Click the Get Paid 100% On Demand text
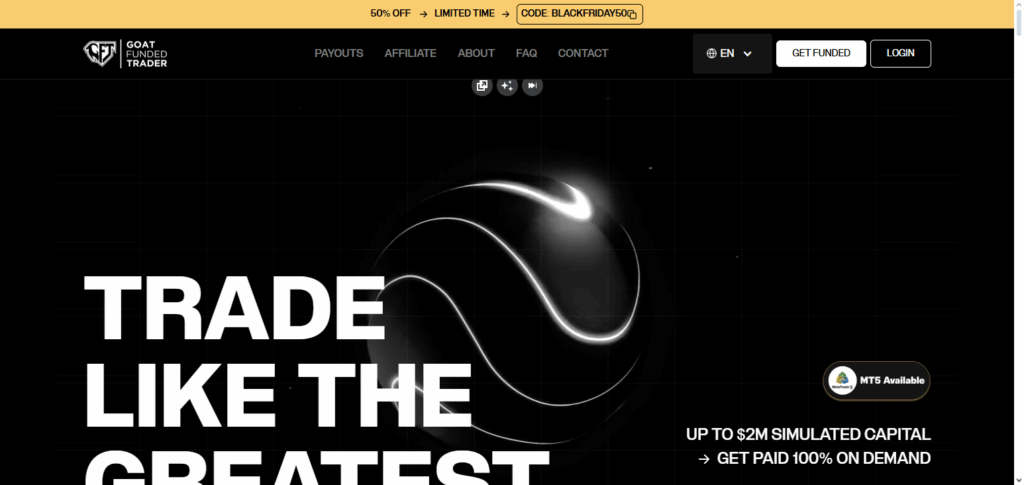 pos(823,459)
